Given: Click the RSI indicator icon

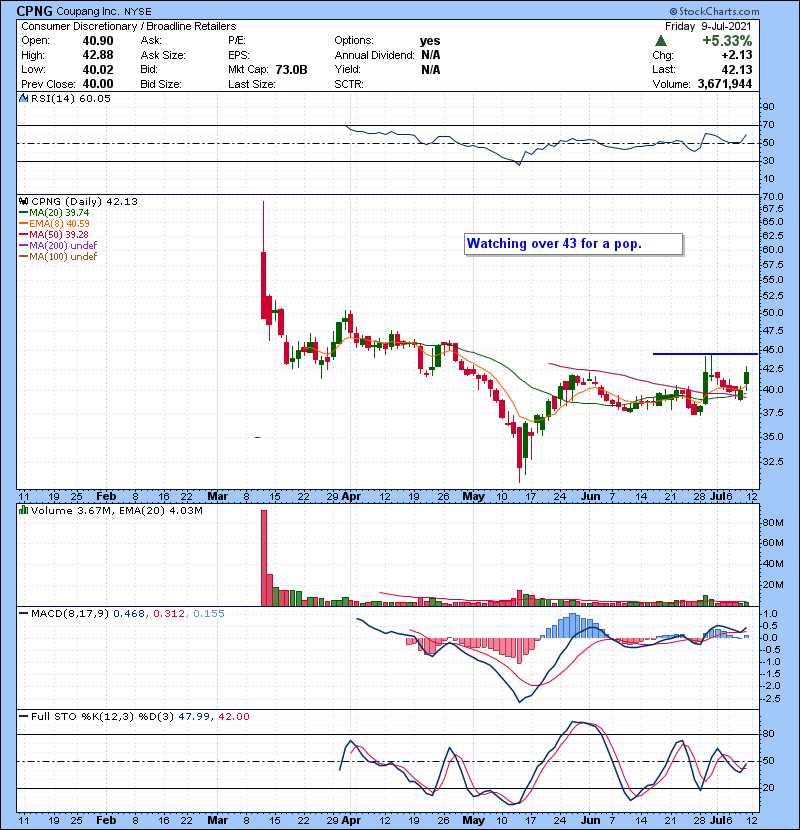Looking at the screenshot, I should click(x=23, y=98).
